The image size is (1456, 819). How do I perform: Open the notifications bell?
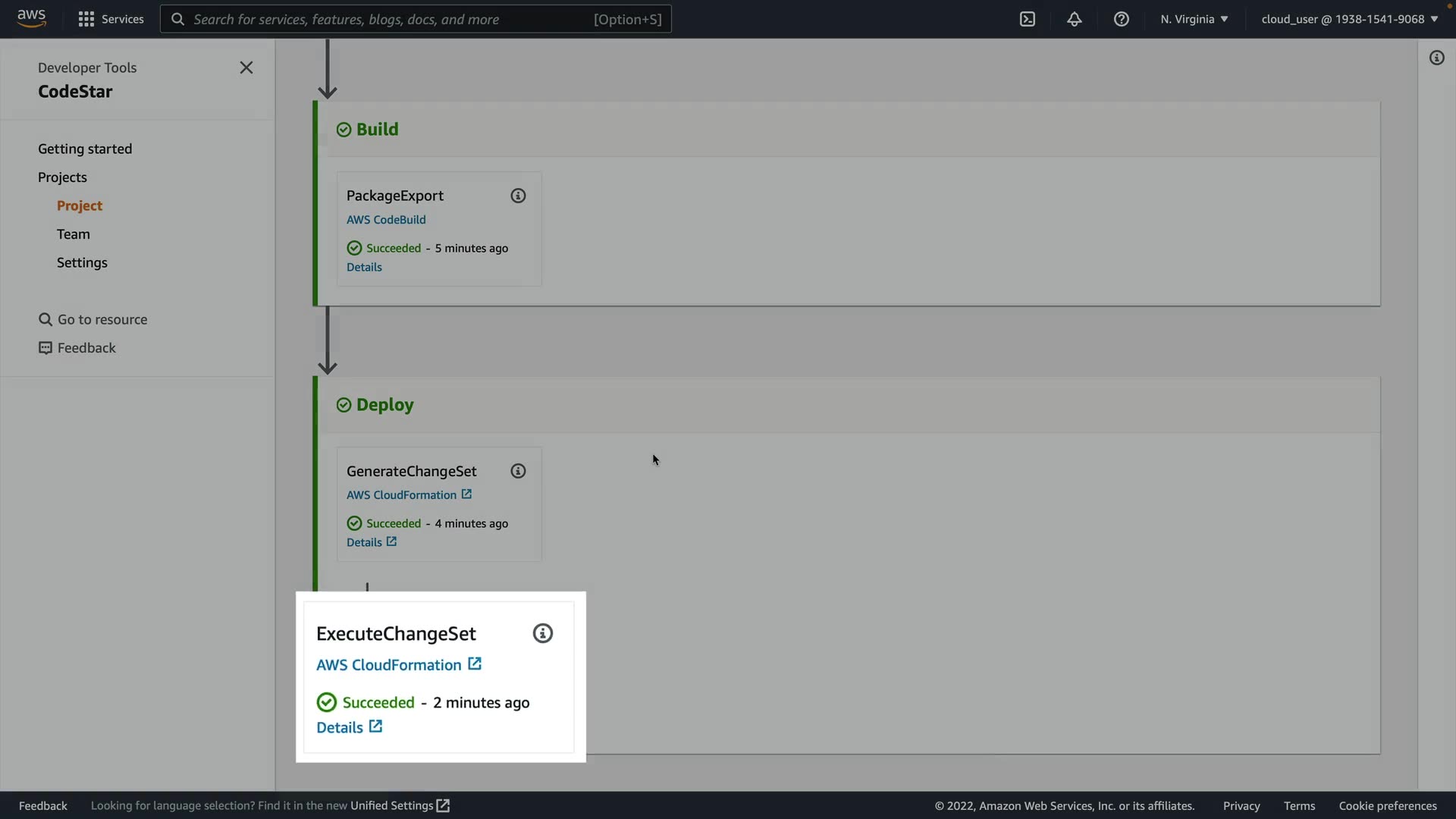(1075, 20)
